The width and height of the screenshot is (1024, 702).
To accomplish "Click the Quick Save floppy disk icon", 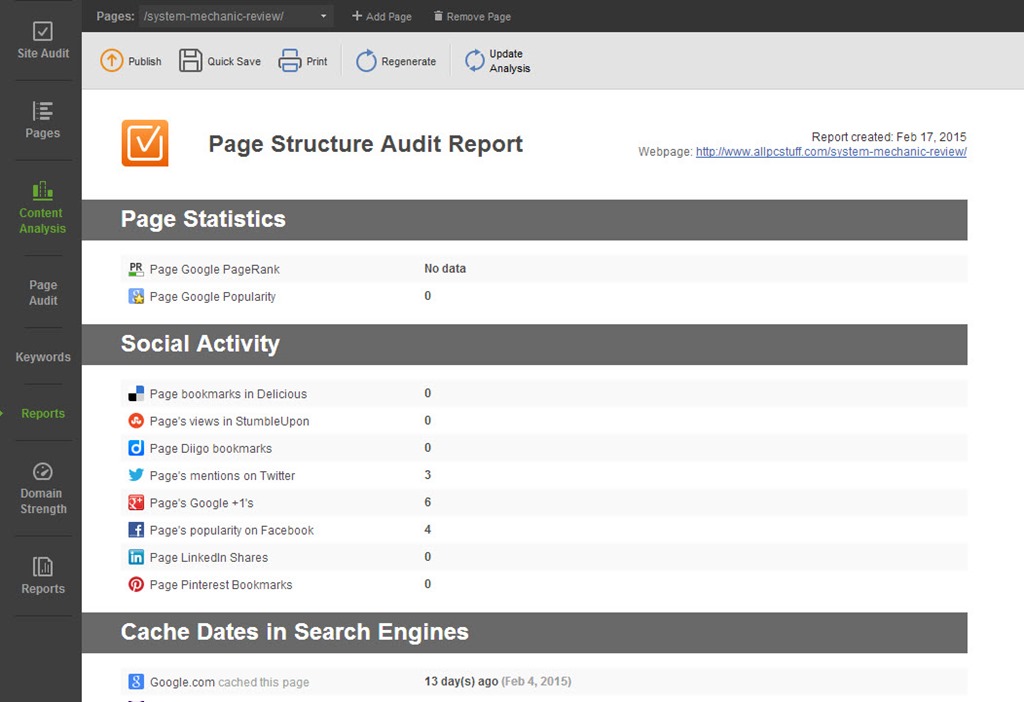I will (x=190, y=61).
